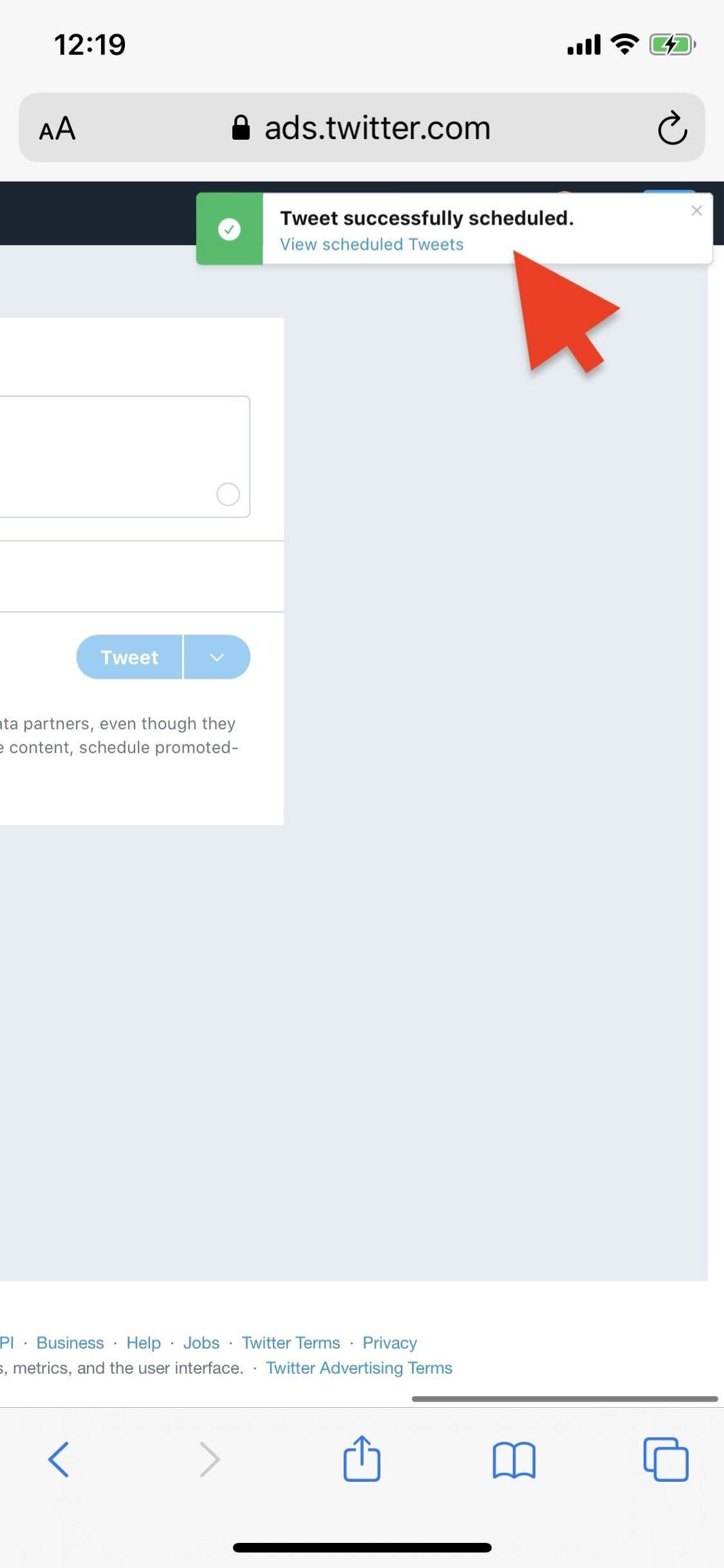Open the Twitter Advertising Terms link

pos(359,1368)
